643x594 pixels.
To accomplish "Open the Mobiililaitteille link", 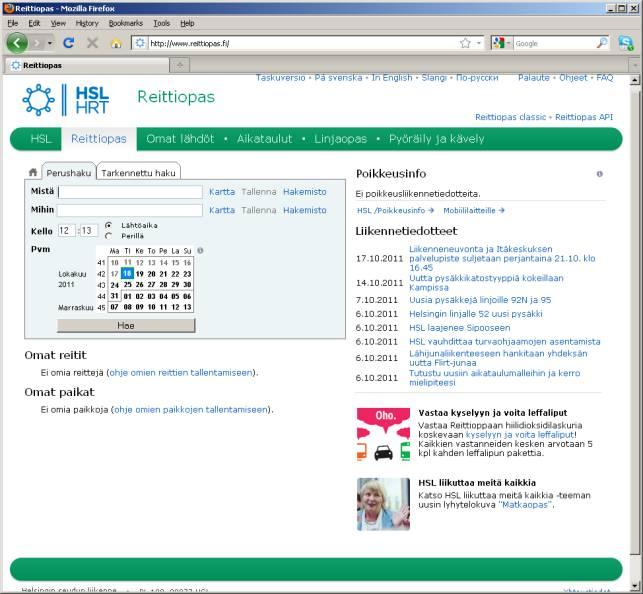I will click(474, 210).
